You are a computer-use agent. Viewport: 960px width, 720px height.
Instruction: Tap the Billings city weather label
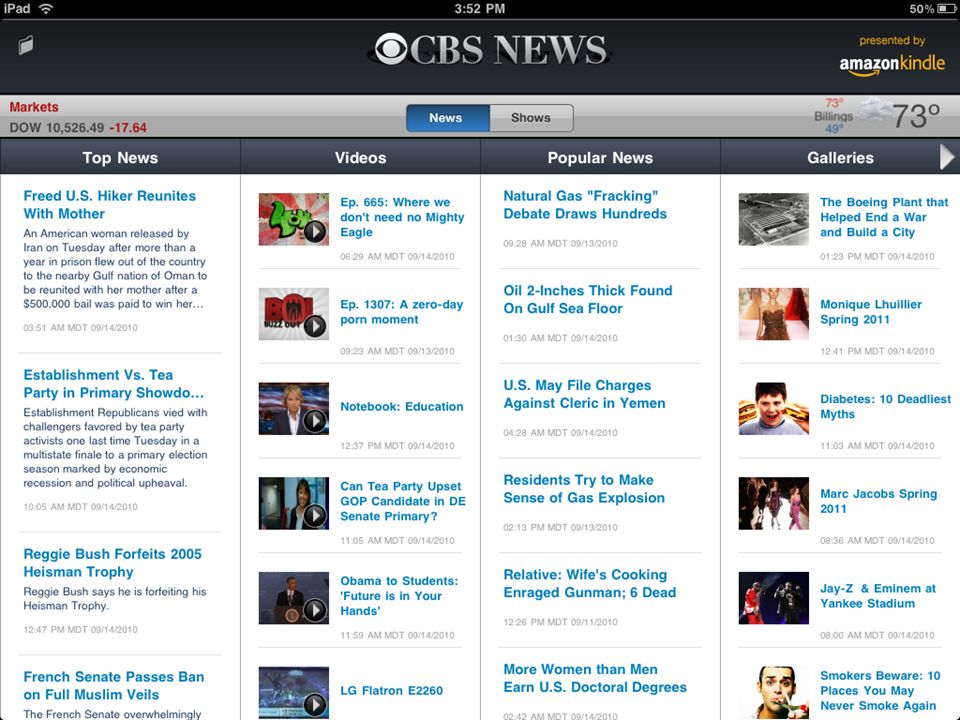pyautogui.click(x=833, y=116)
